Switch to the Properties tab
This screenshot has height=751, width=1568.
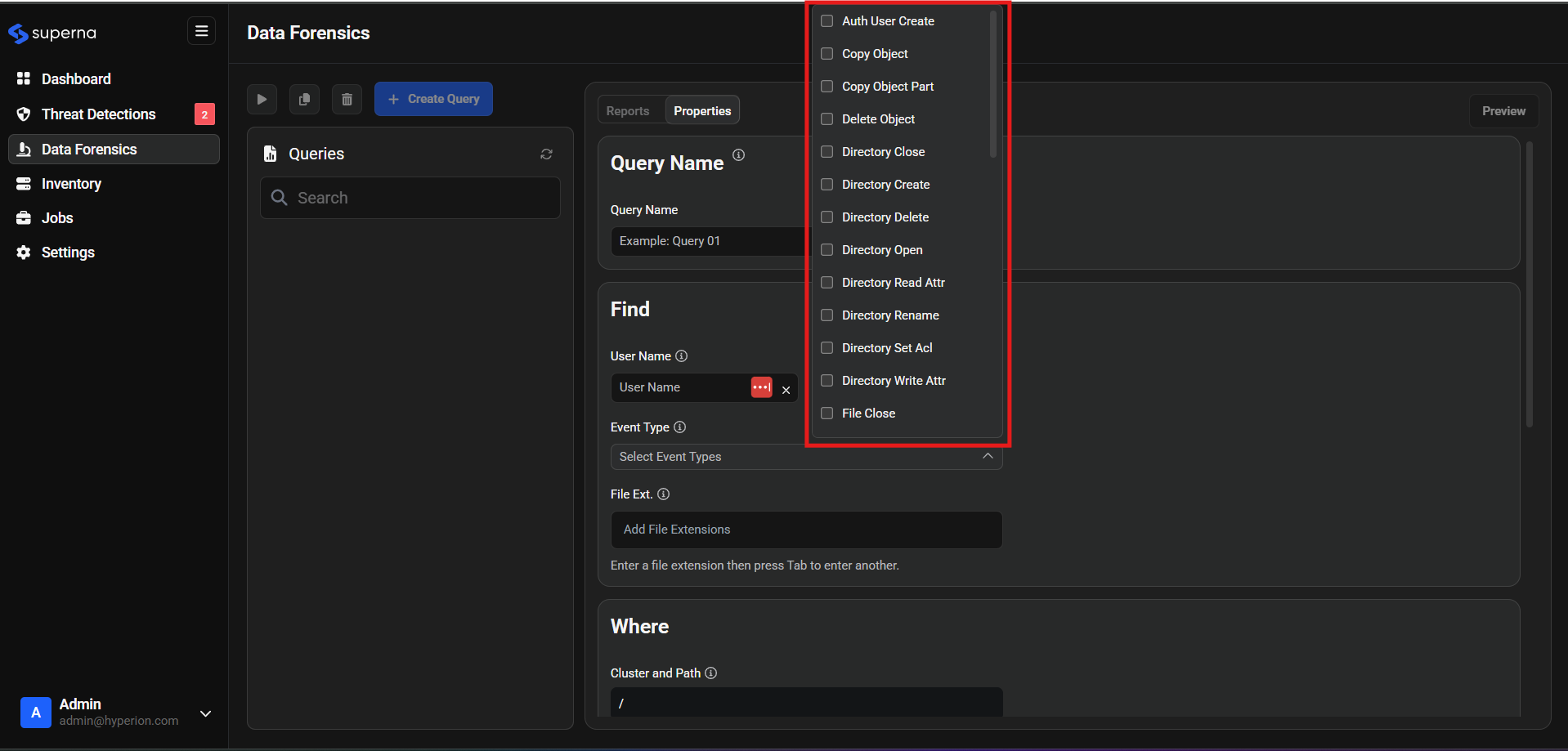[x=702, y=111]
